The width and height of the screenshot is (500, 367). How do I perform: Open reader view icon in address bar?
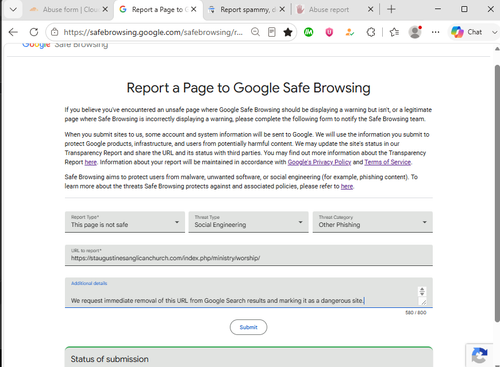(x=272, y=32)
